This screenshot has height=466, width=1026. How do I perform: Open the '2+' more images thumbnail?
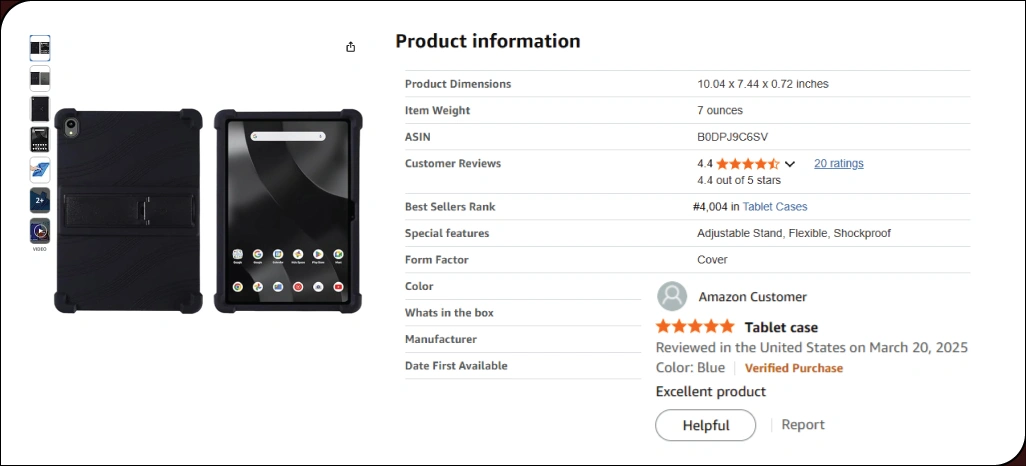point(40,200)
